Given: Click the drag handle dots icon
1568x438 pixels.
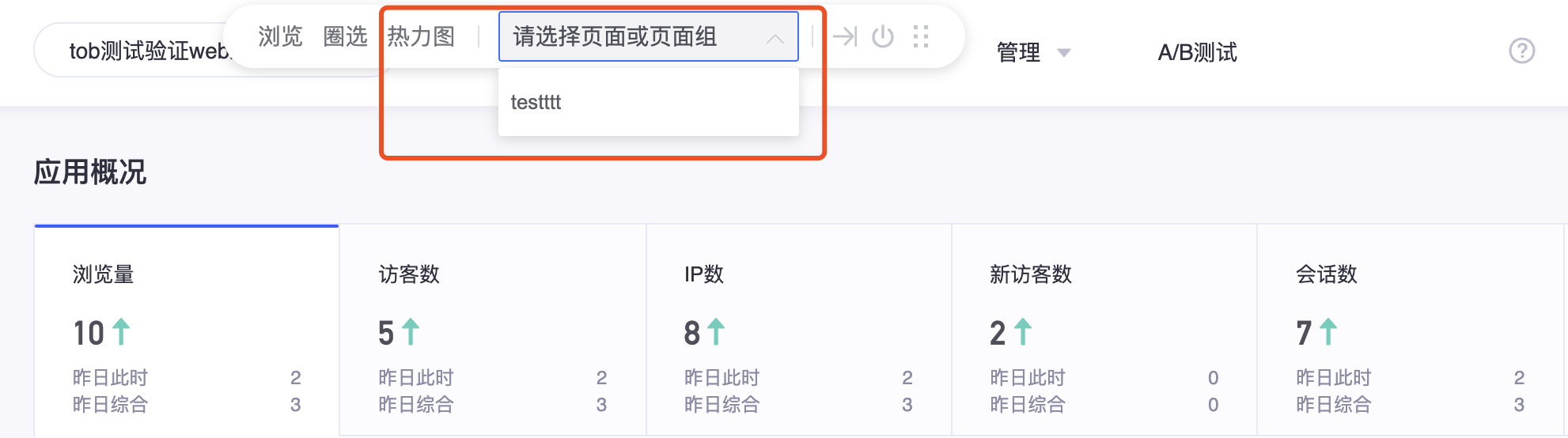Looking at the screenshot, I should click(x=921, y=36).
